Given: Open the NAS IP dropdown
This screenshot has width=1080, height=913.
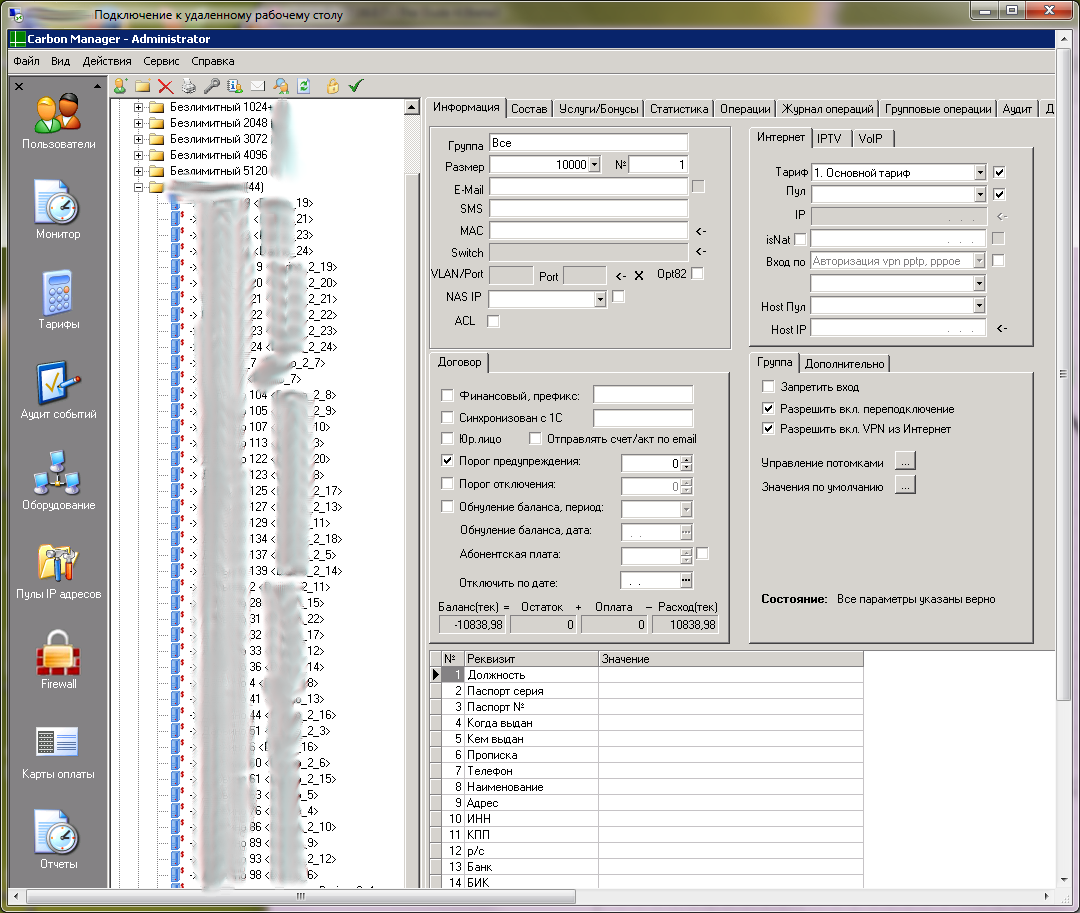Looking at the screenshot, I should coord(599,299).
